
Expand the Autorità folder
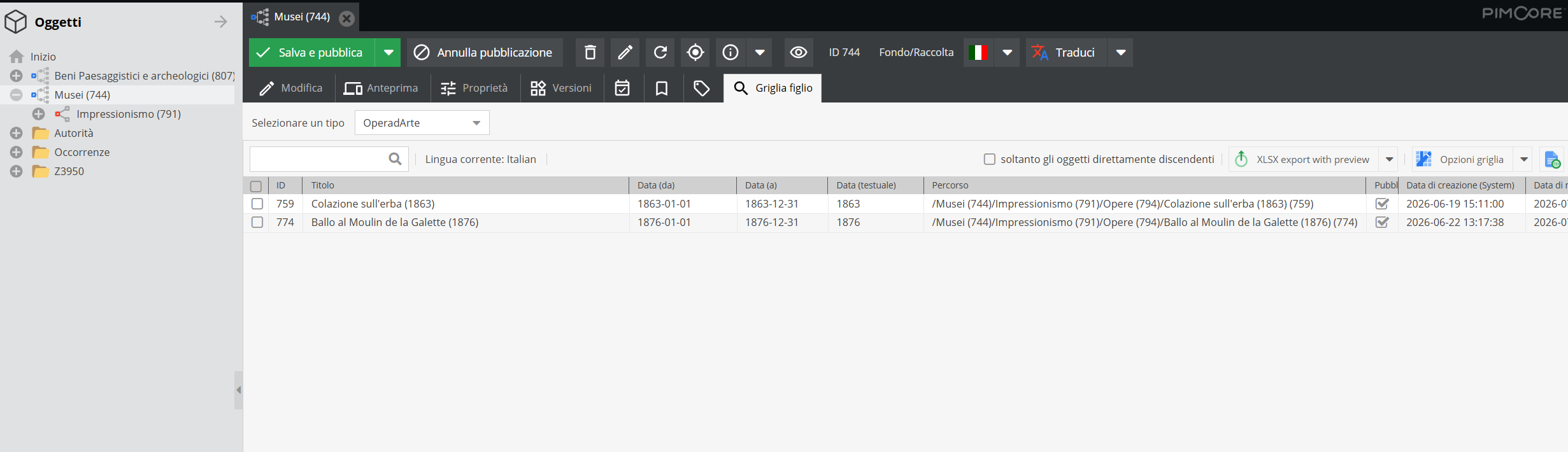(x=16, y=133)
